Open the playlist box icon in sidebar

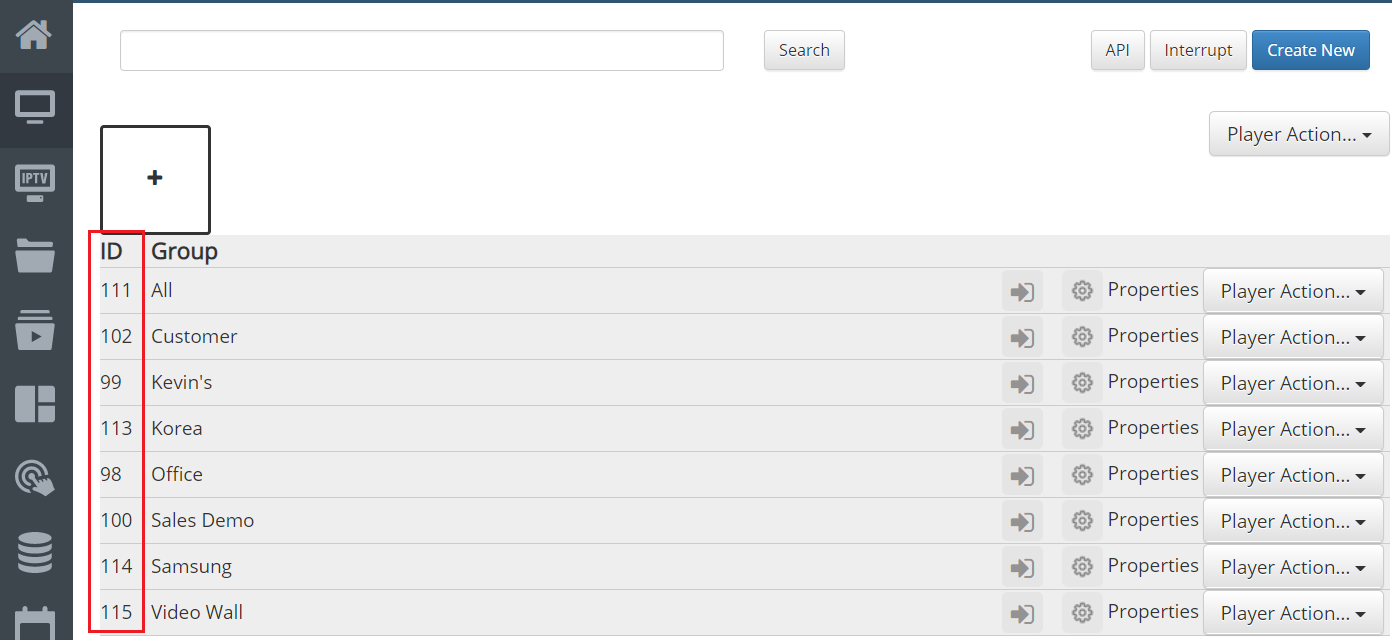(x=35, y=330)
